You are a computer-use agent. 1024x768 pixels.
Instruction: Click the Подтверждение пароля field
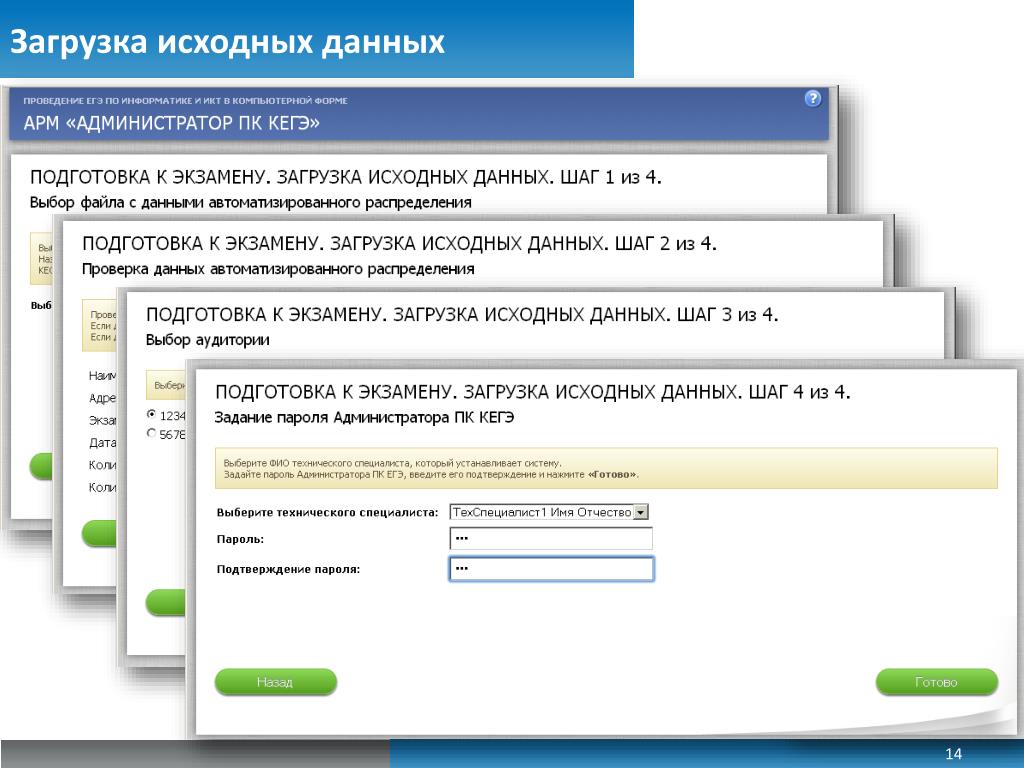pos(551,569)
